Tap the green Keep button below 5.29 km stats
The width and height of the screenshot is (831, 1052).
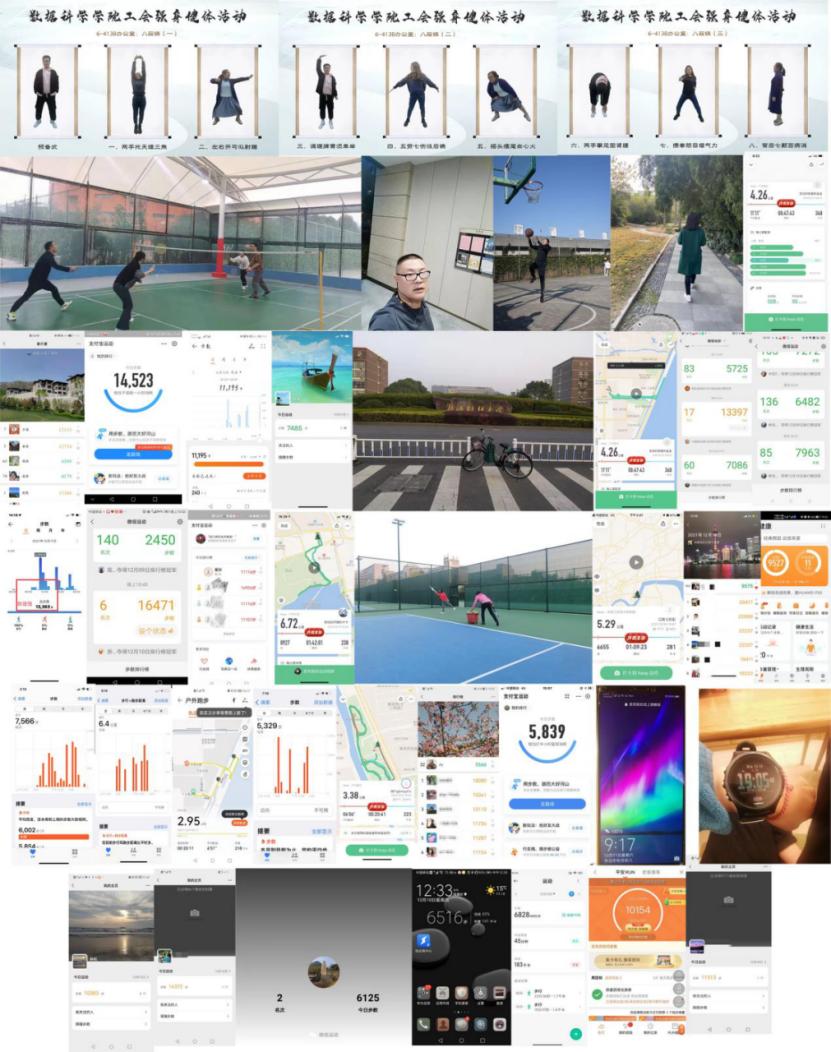[x=636, y=673]
